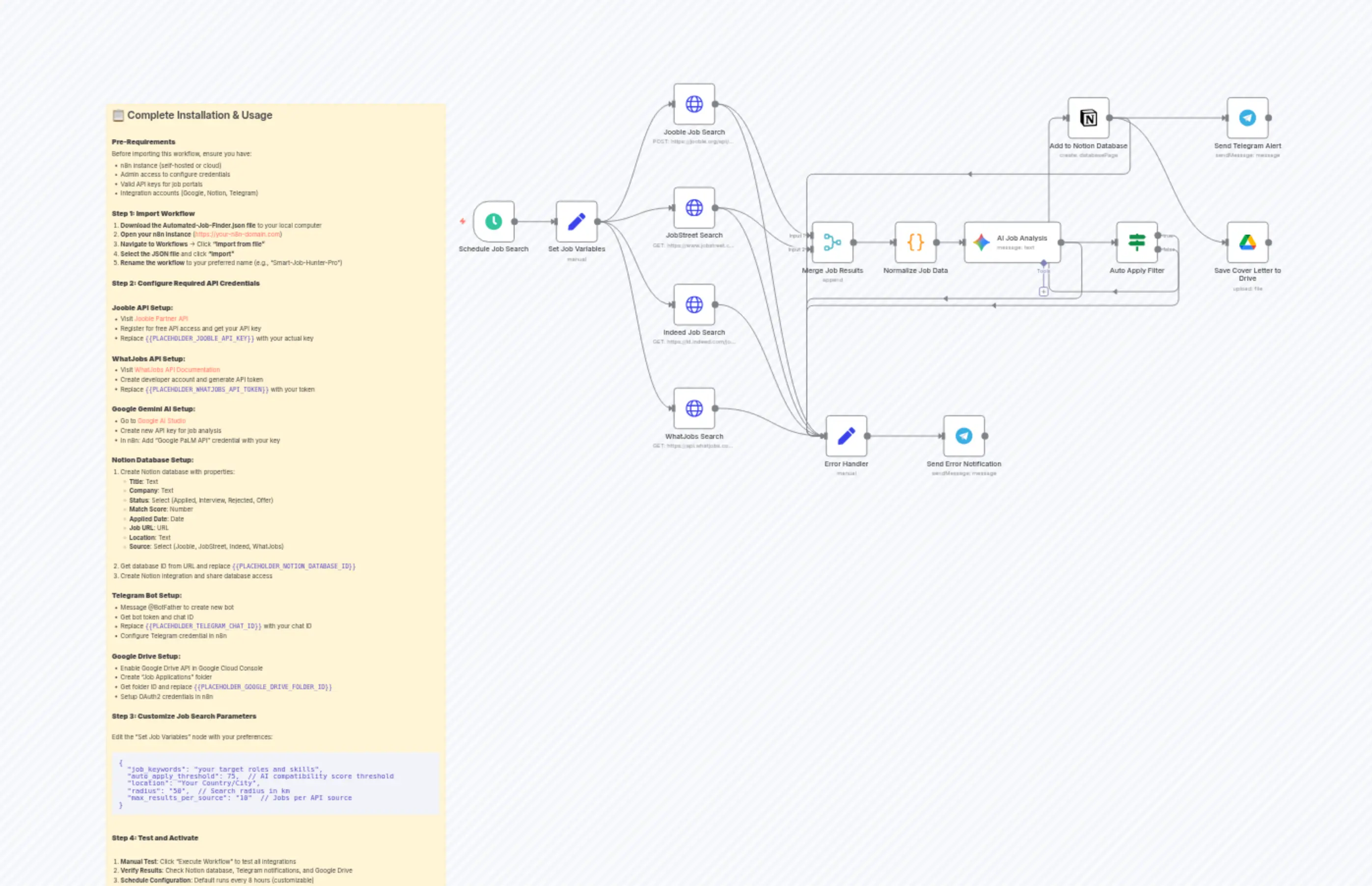The height and width of the screenshot is (886, 1372).
Task: Click the Jooble Job Search globe icon
Action: tap(695, 104)
